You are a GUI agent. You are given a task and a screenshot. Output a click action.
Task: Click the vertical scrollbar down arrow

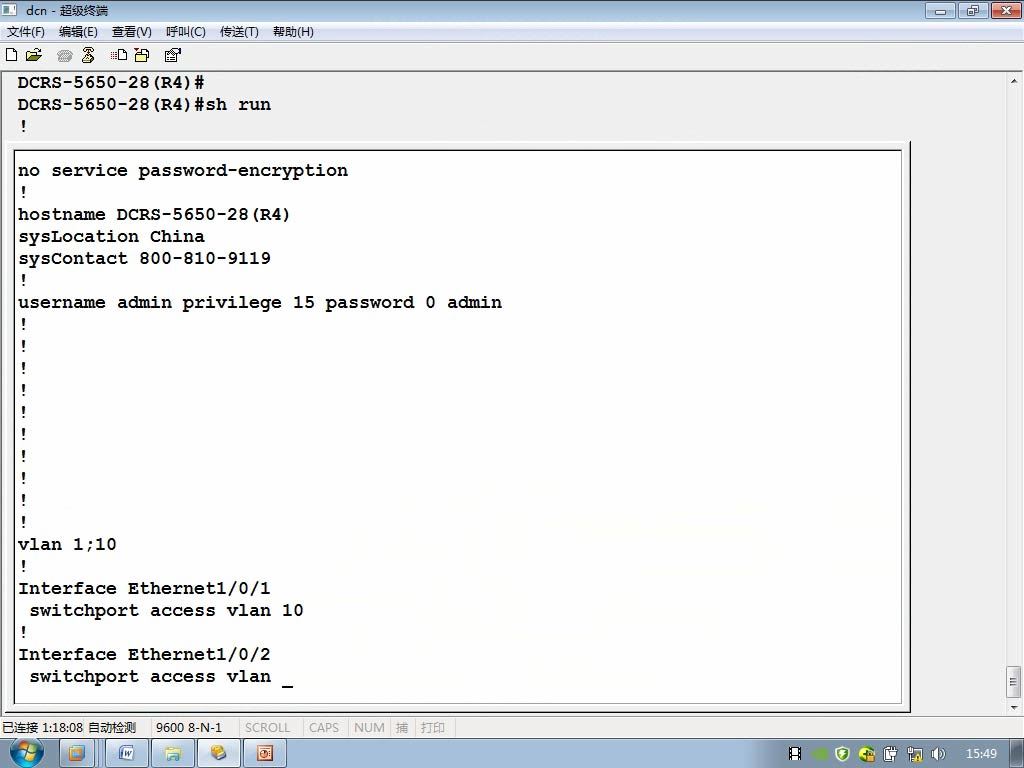click(1014, 707)
